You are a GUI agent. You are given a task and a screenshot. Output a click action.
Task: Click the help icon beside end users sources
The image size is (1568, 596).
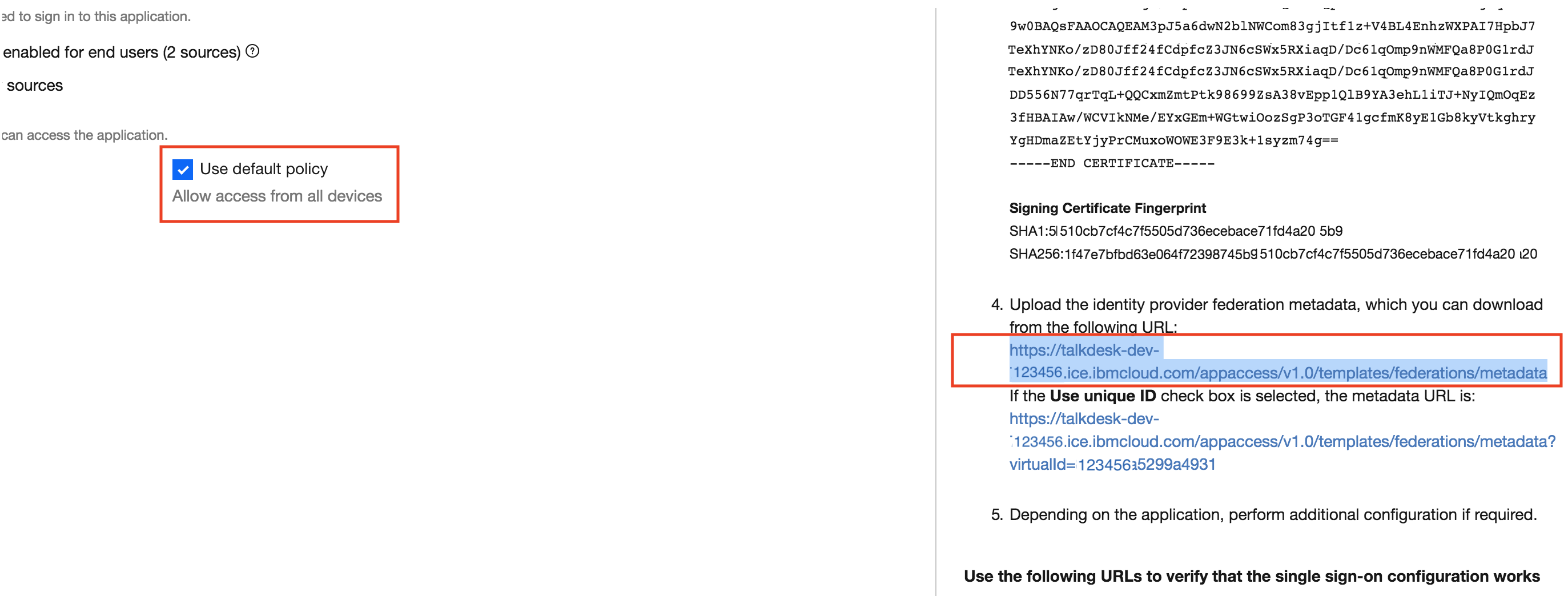tap(252, 52)
